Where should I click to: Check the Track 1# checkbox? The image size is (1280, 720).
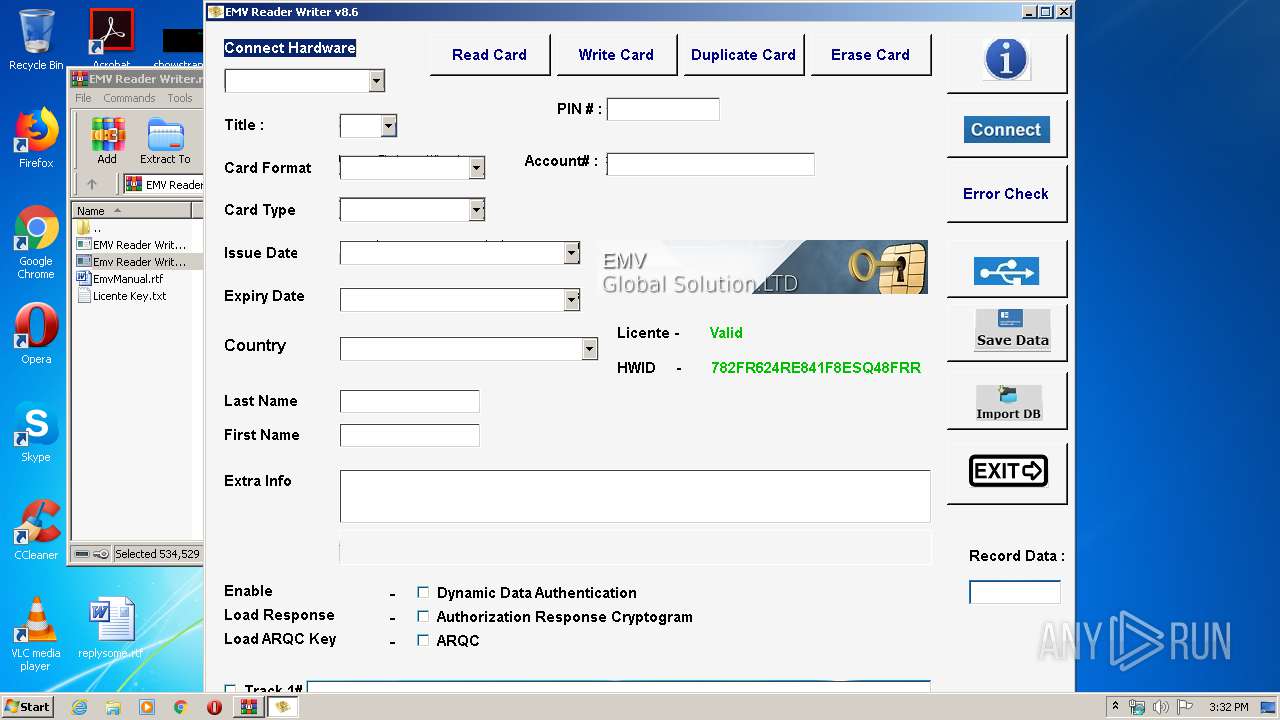pos(230,690)
